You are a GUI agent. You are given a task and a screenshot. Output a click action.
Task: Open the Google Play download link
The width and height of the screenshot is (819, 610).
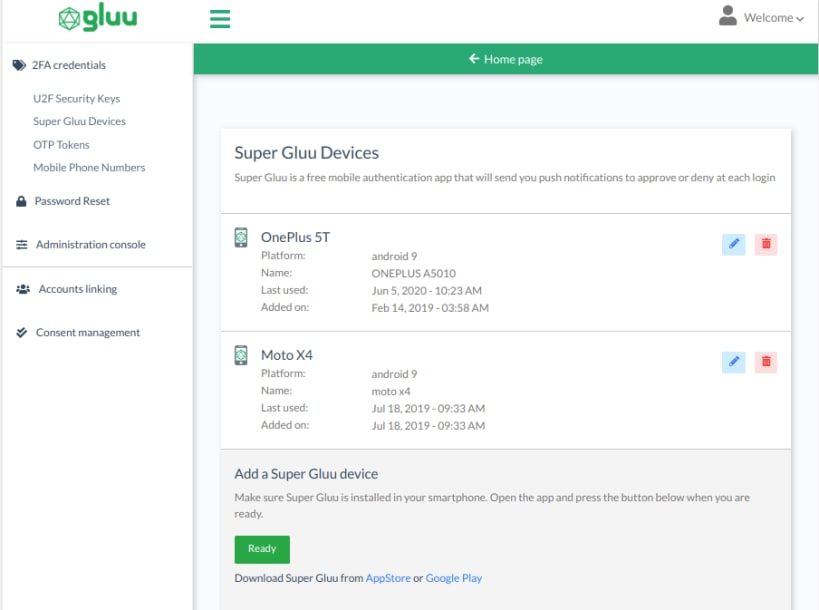point(454,578)
